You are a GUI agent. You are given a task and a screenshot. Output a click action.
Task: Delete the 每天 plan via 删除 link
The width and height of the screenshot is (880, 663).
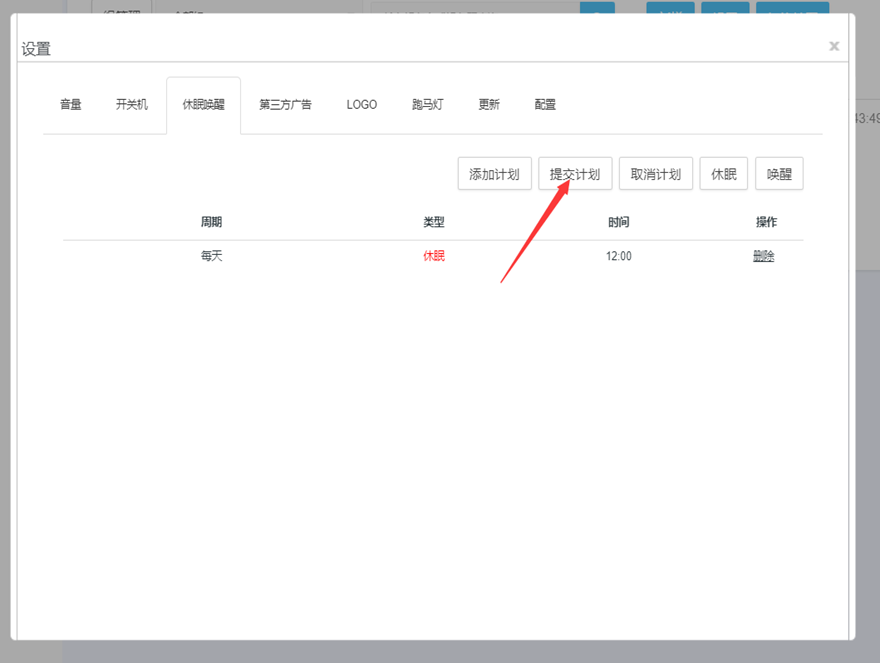tap(764, 256)
